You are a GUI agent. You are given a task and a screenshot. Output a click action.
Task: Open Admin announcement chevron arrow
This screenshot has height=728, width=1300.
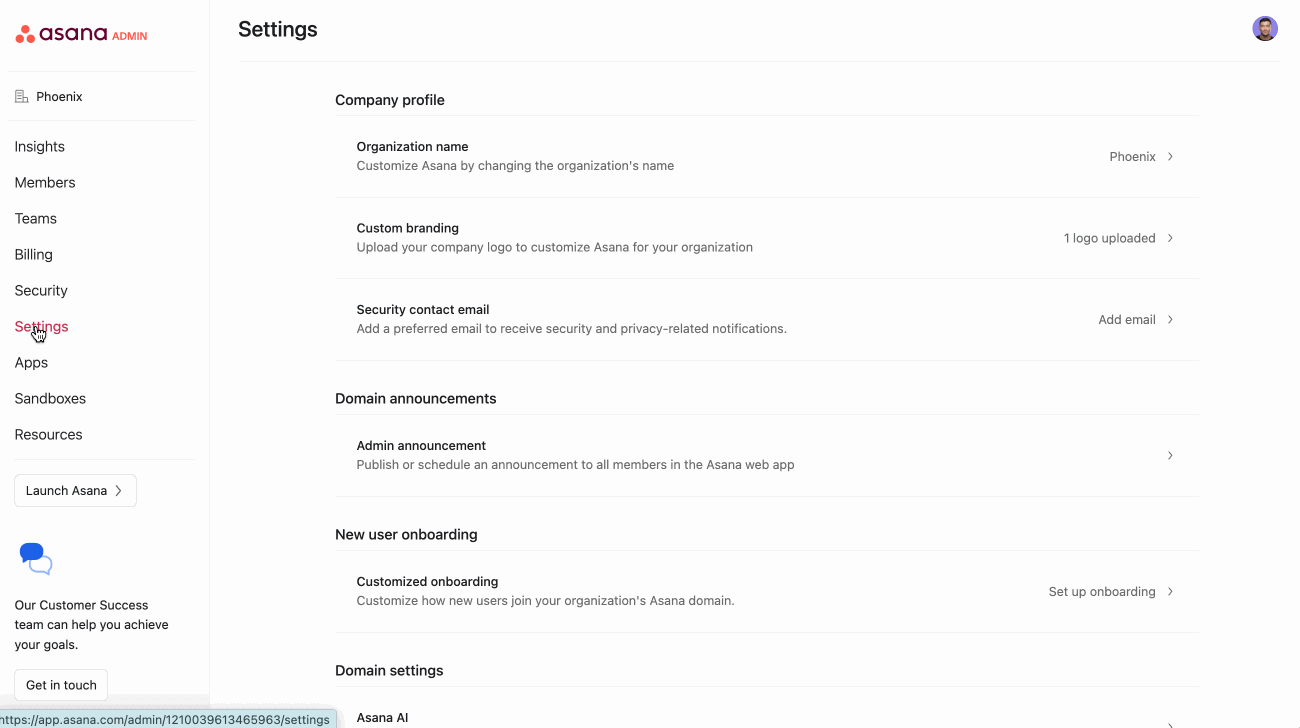[1170, 456]
